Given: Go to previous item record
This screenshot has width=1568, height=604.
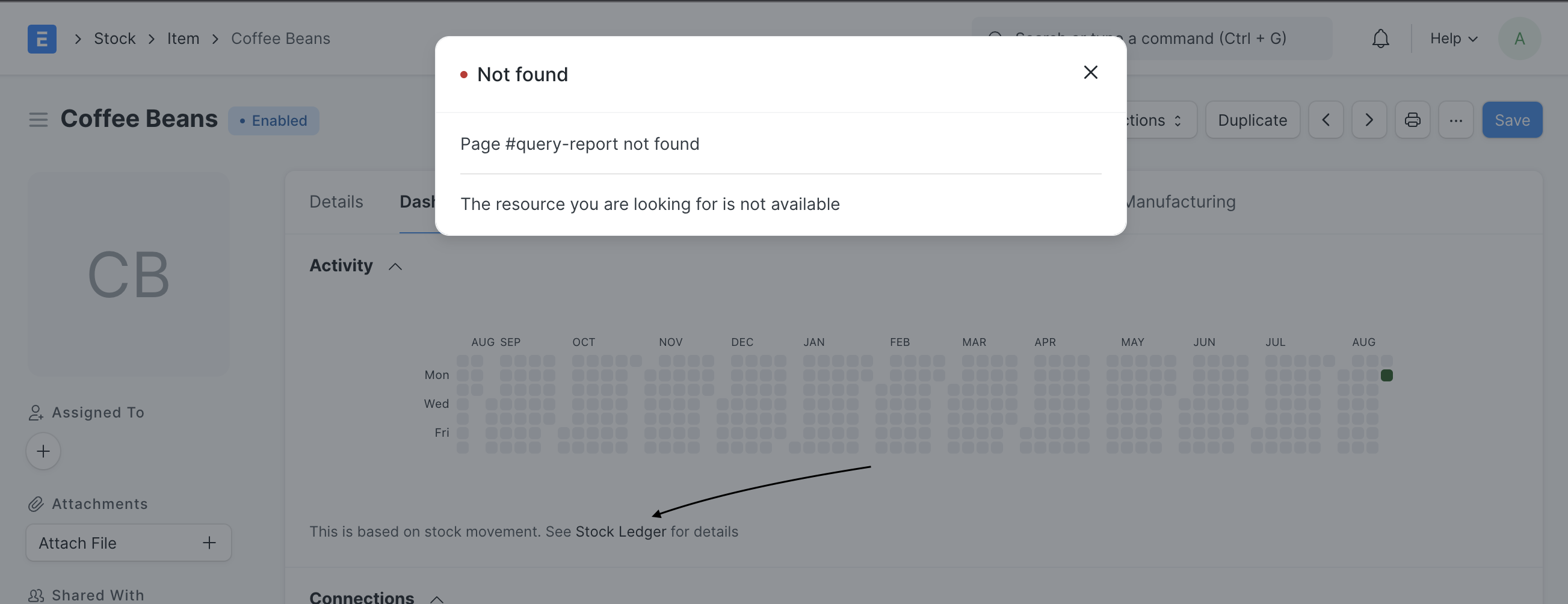Looking at the screenshot, I should 1326,119.
